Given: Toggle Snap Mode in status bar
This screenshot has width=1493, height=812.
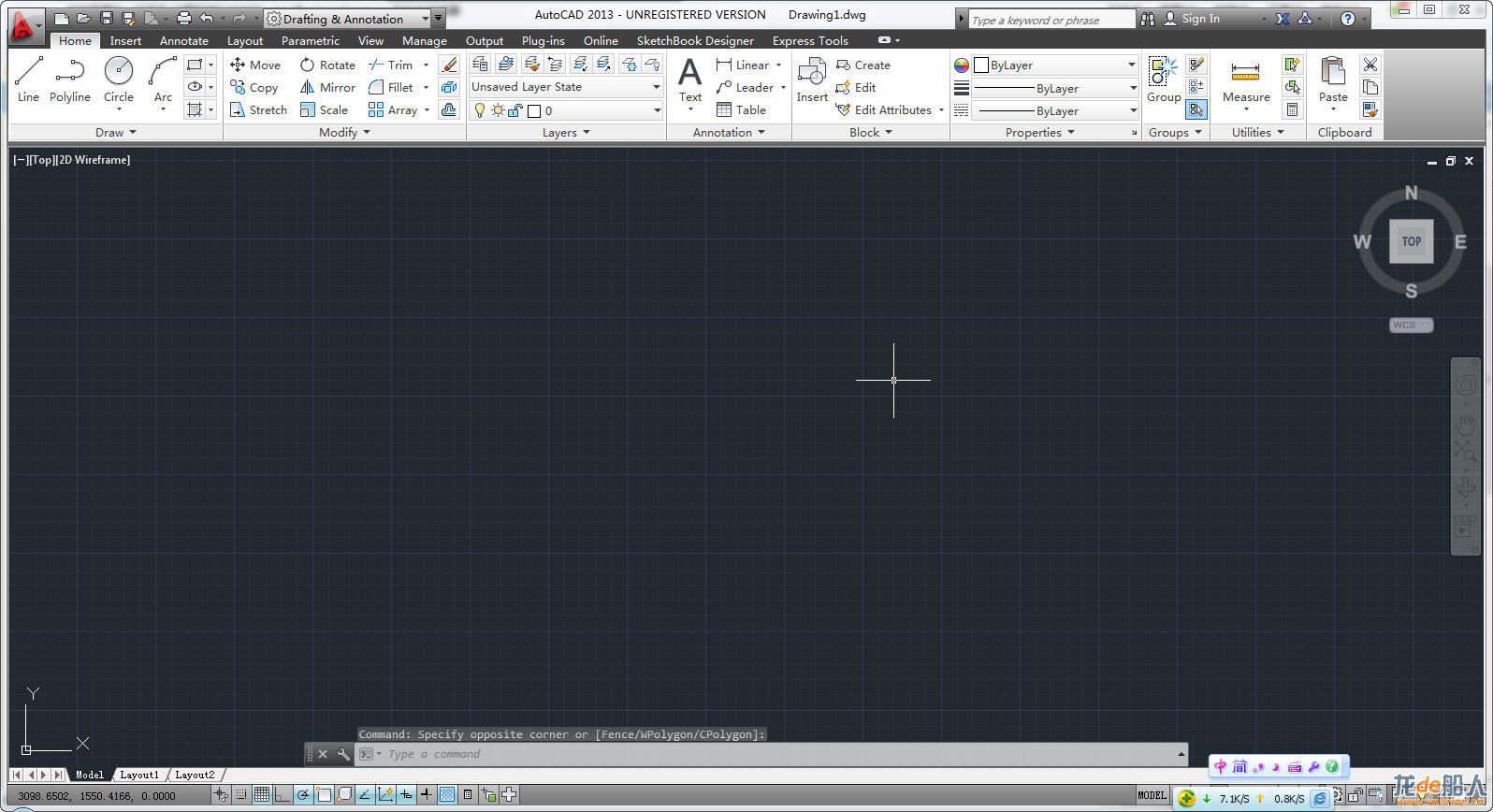Looking at the screenshot, I should click(x=241, y=795).
